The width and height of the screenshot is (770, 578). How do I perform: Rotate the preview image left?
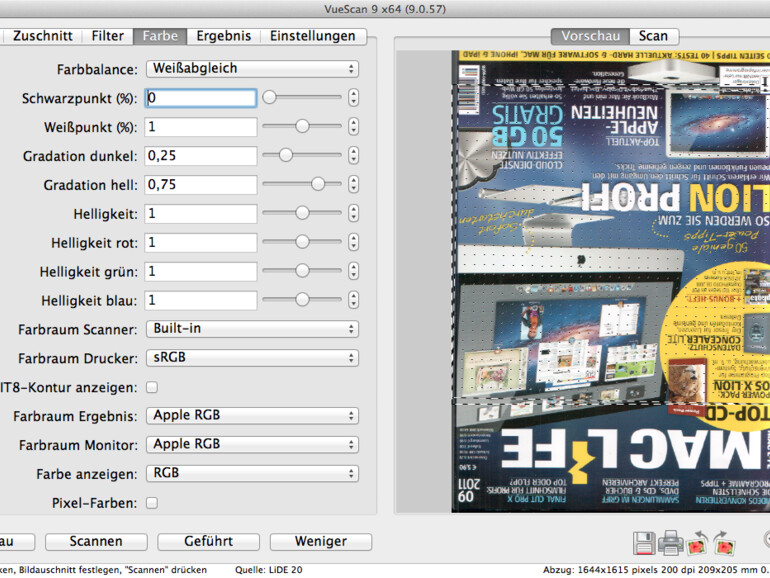[697, 543]
